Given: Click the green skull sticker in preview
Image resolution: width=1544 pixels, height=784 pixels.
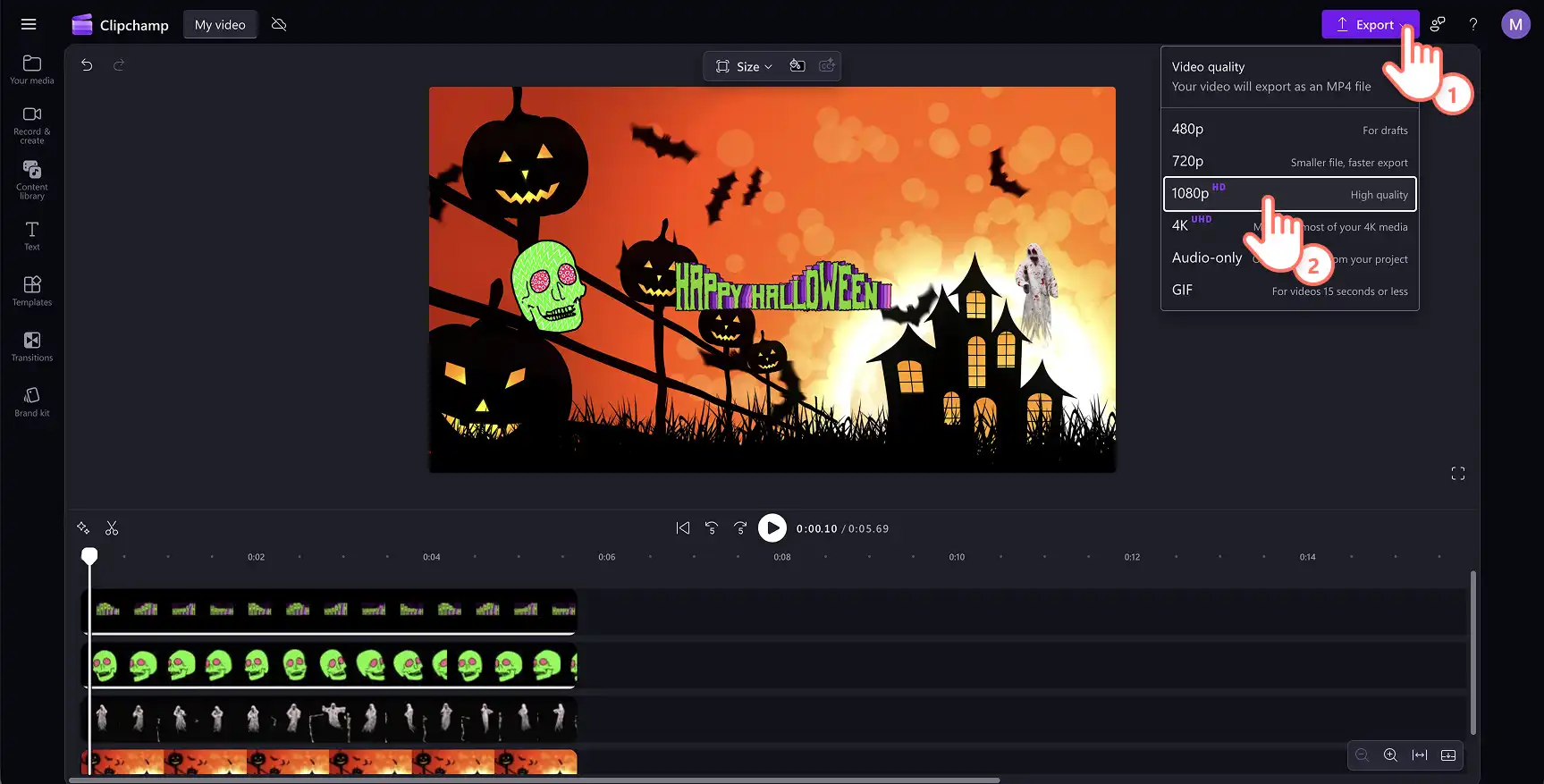Looking at the screenshot, I should pos(548,286).
